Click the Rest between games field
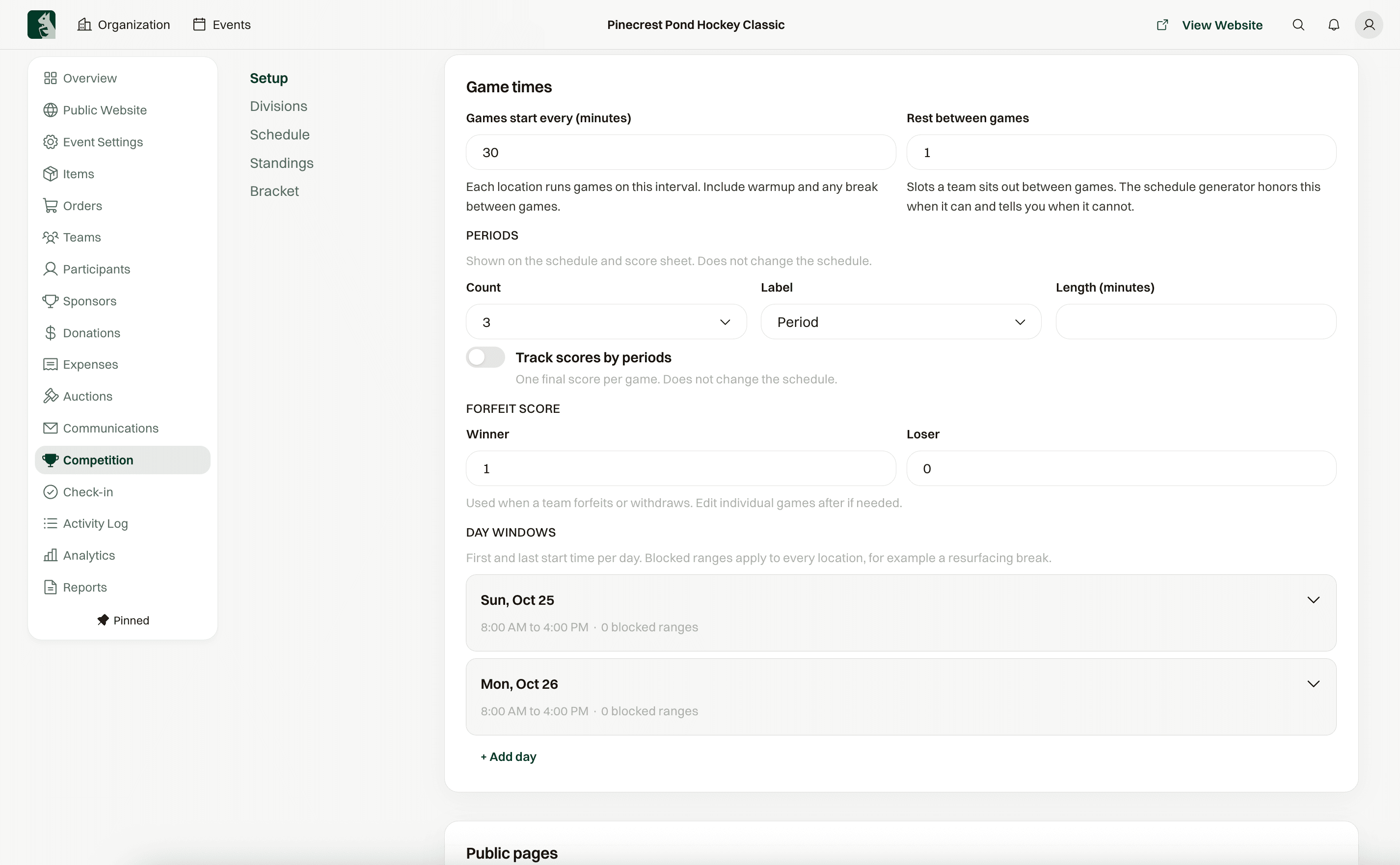 coord(1121,152)
